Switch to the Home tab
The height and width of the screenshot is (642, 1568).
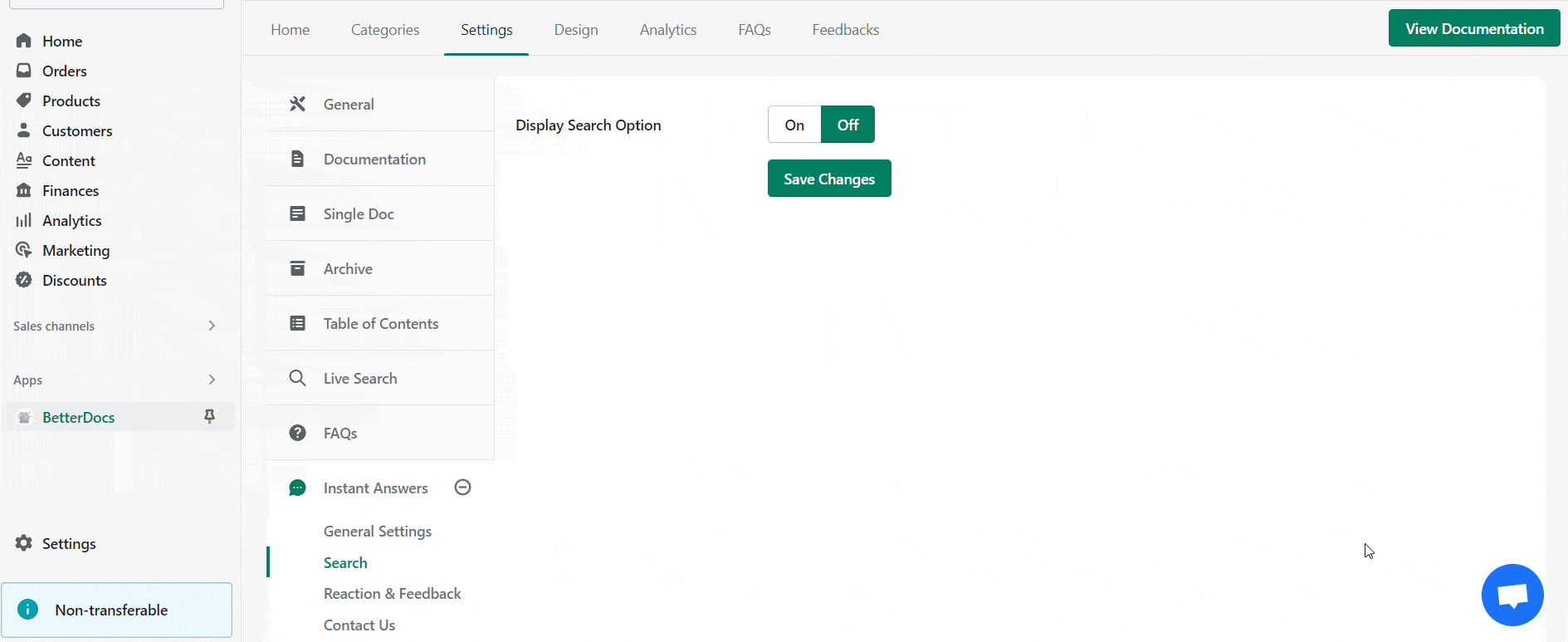(x=290, y=30)
